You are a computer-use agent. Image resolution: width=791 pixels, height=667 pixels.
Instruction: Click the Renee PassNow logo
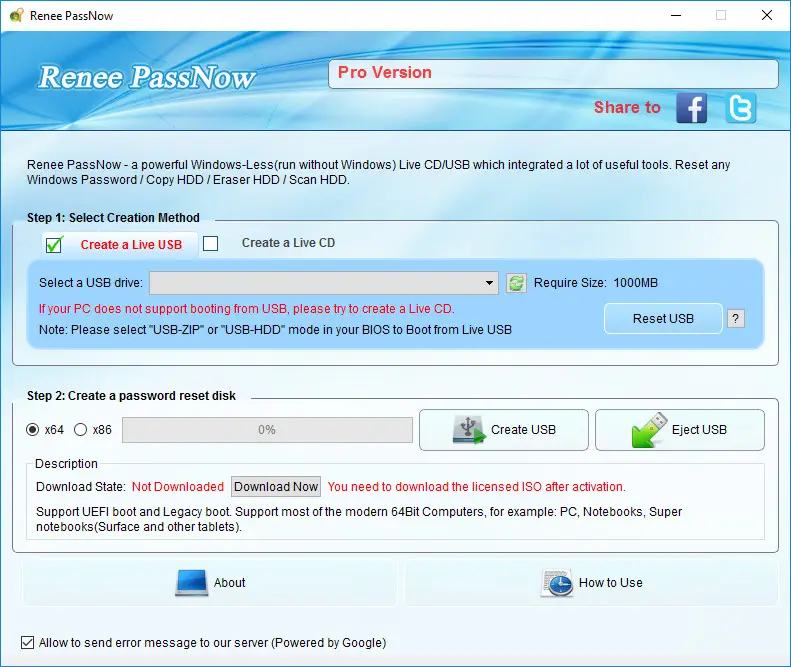pos(147,77)
